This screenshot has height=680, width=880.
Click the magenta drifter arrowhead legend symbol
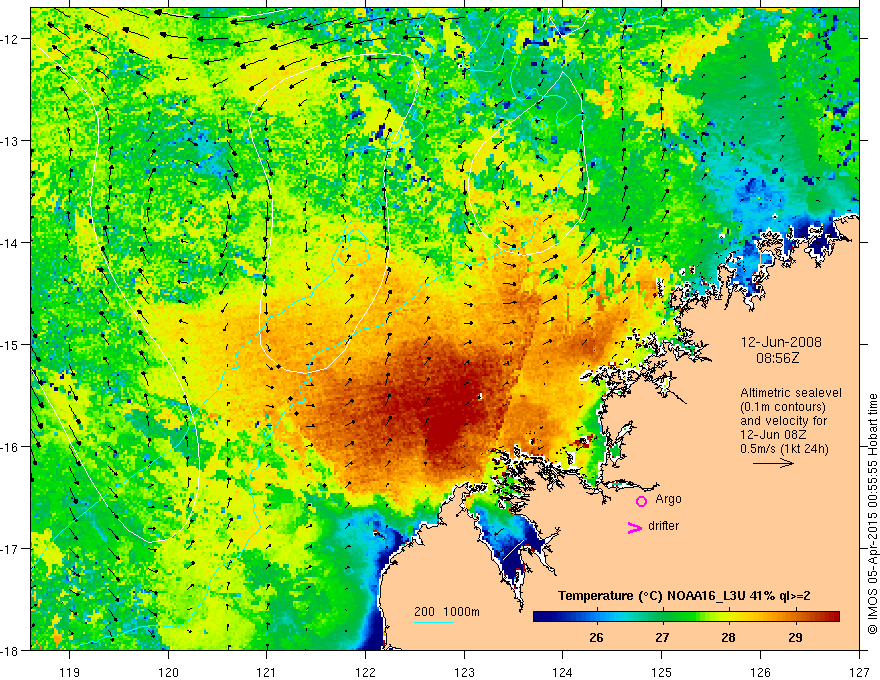click(x=634, y=527)
